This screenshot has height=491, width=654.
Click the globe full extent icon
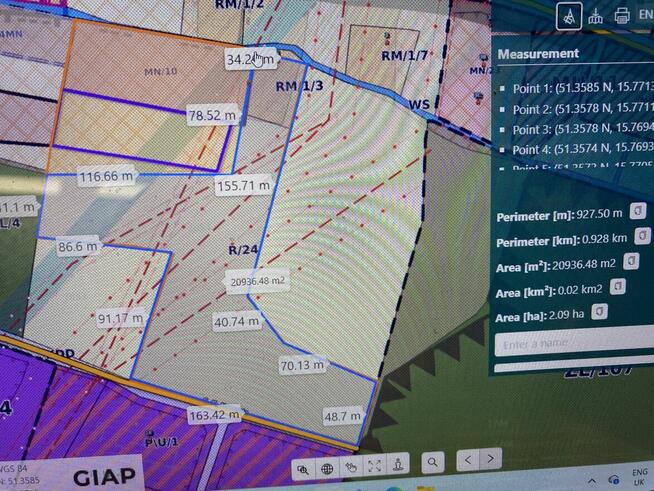[x=327, y=466]
